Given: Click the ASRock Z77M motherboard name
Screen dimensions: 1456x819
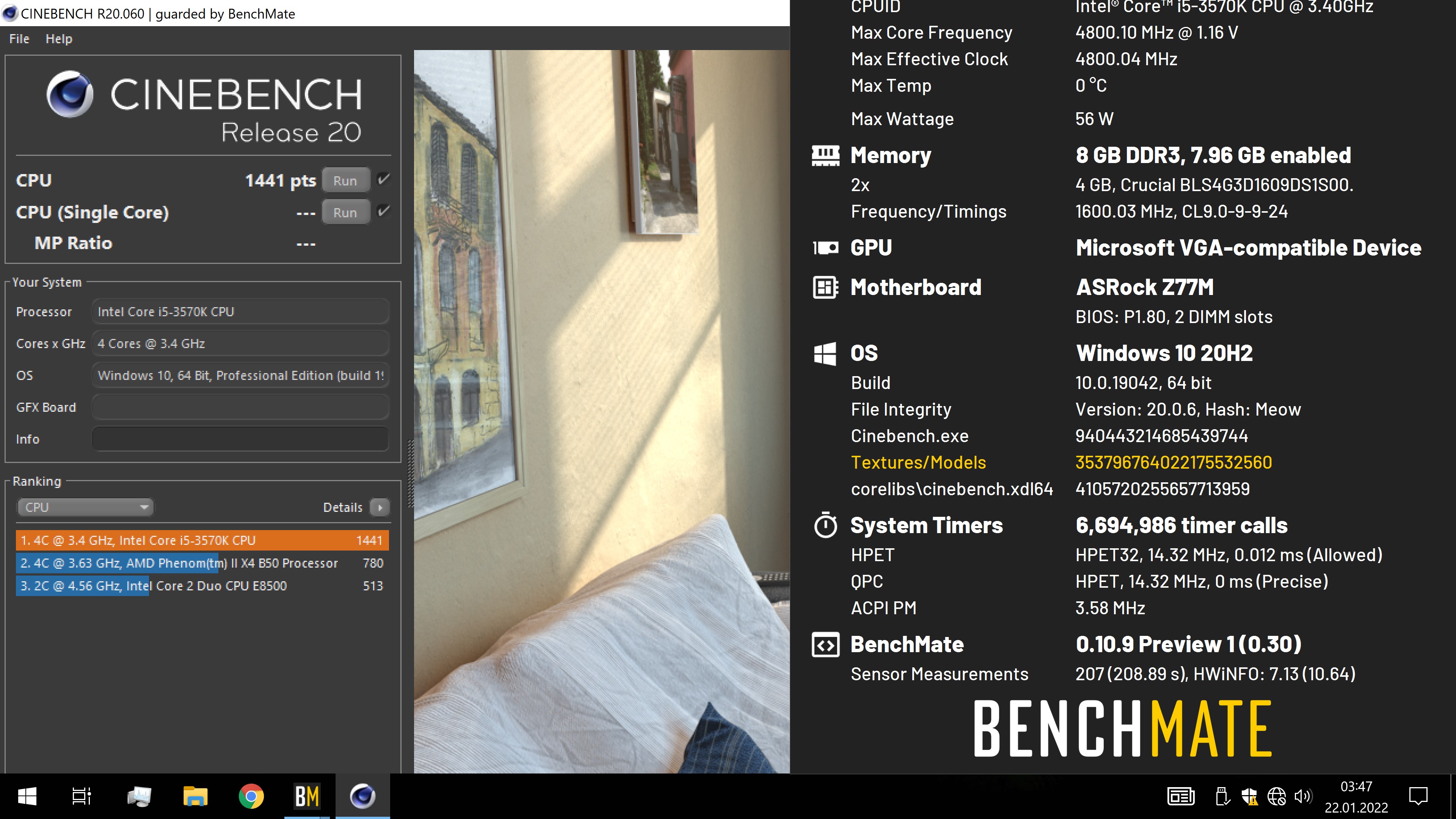Looking at the screenshot, I should coord(1145,287).
